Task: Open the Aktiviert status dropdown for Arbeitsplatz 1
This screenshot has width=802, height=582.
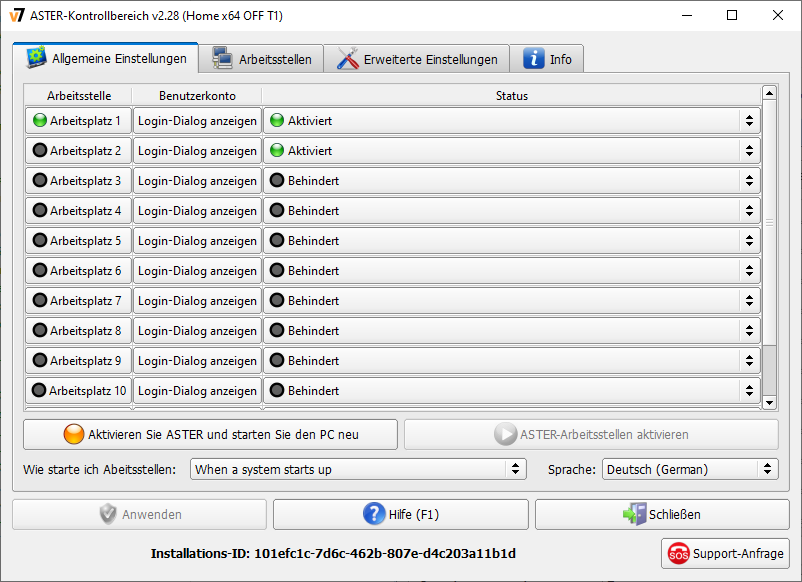Action: coord(512,121)
